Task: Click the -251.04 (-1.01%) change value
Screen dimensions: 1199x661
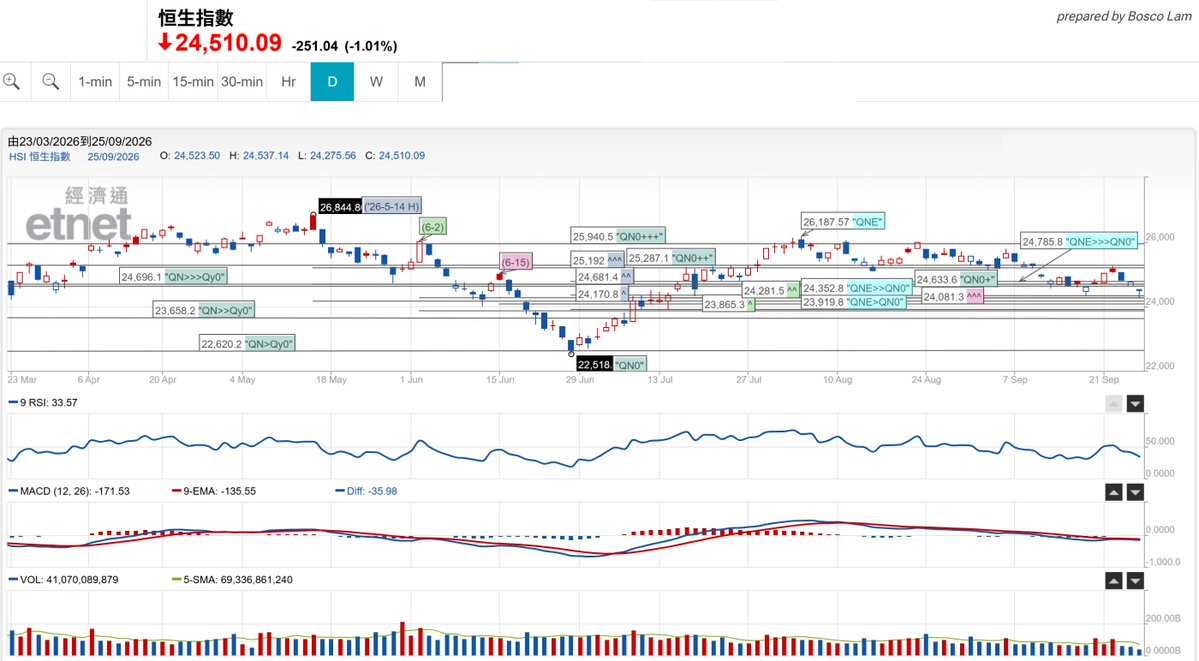Action: [x=344, y=46]
